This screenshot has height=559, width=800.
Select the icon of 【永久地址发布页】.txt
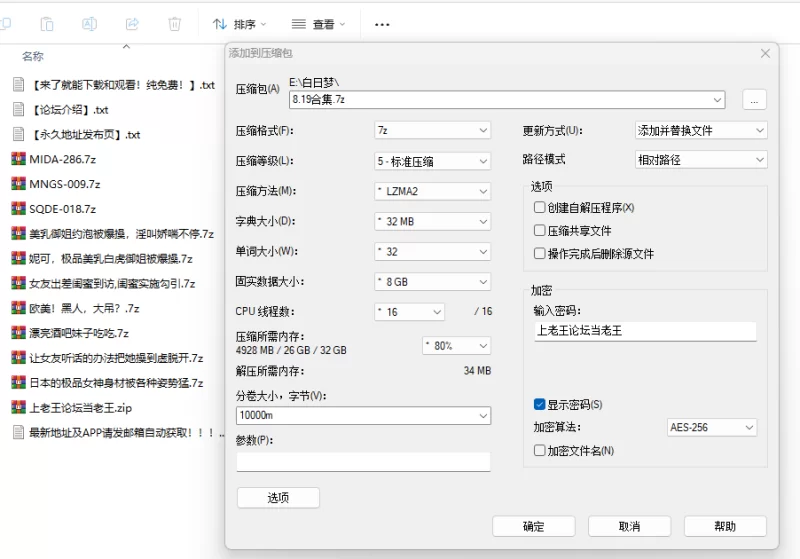(x=18, y=134)
